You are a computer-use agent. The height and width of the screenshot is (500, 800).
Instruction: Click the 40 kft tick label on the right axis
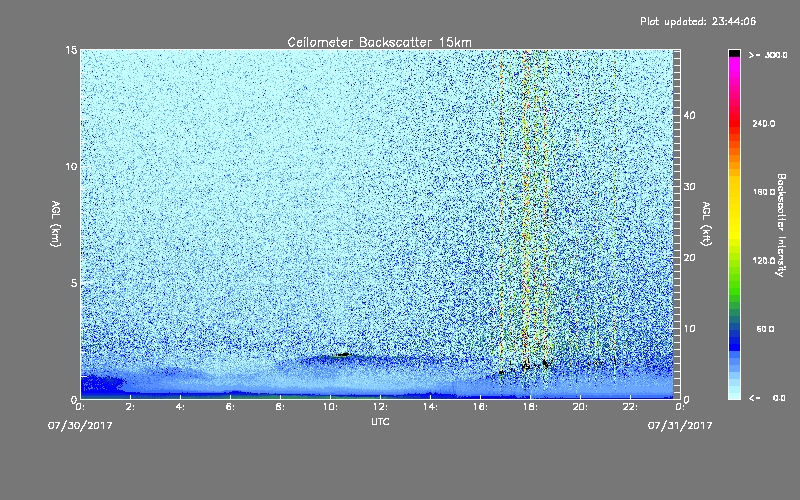(689, 115)
